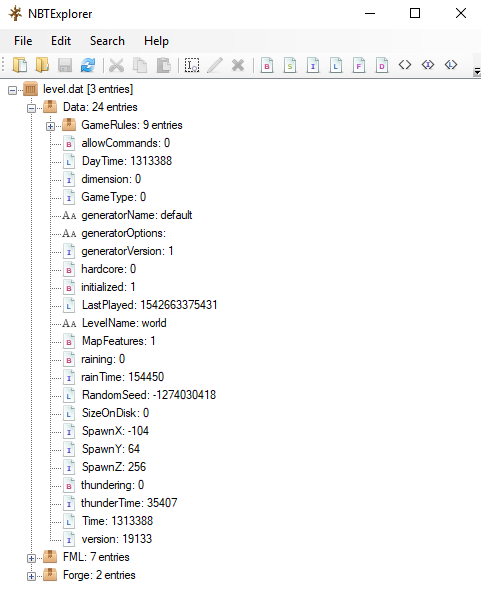Select the LastPlayed: 1542663375431 entry
481x612 pixels.
[150, 305]
